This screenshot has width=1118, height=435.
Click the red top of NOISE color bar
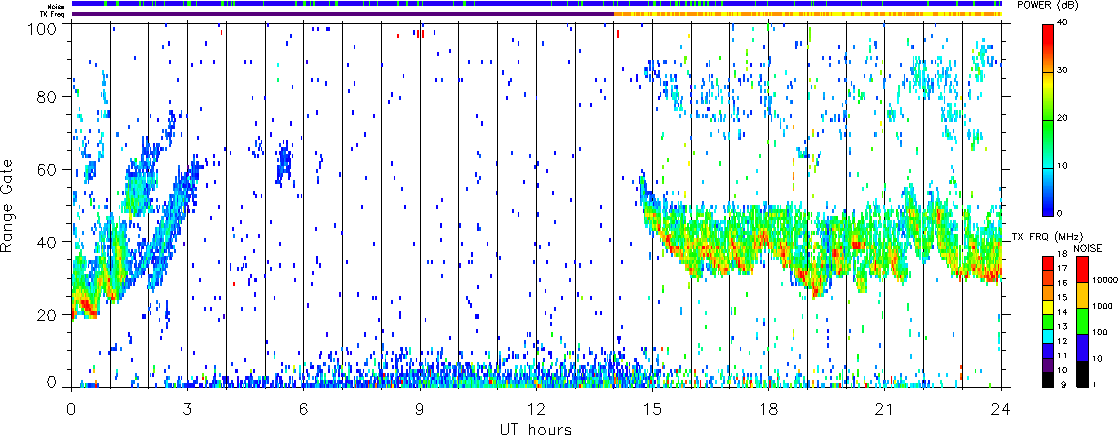click(x=1082, y=270)
